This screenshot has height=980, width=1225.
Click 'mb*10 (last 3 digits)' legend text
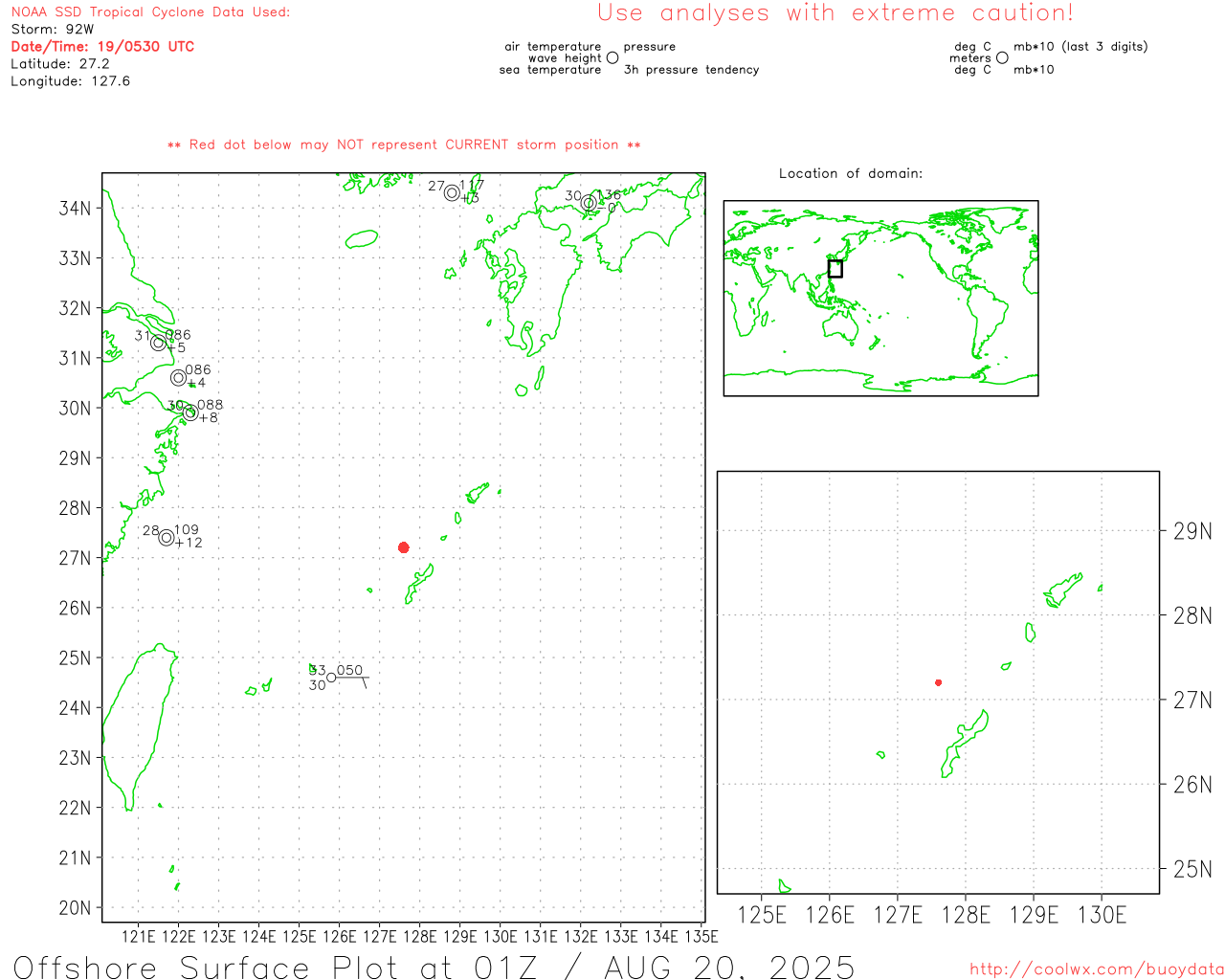point(1080,46)
